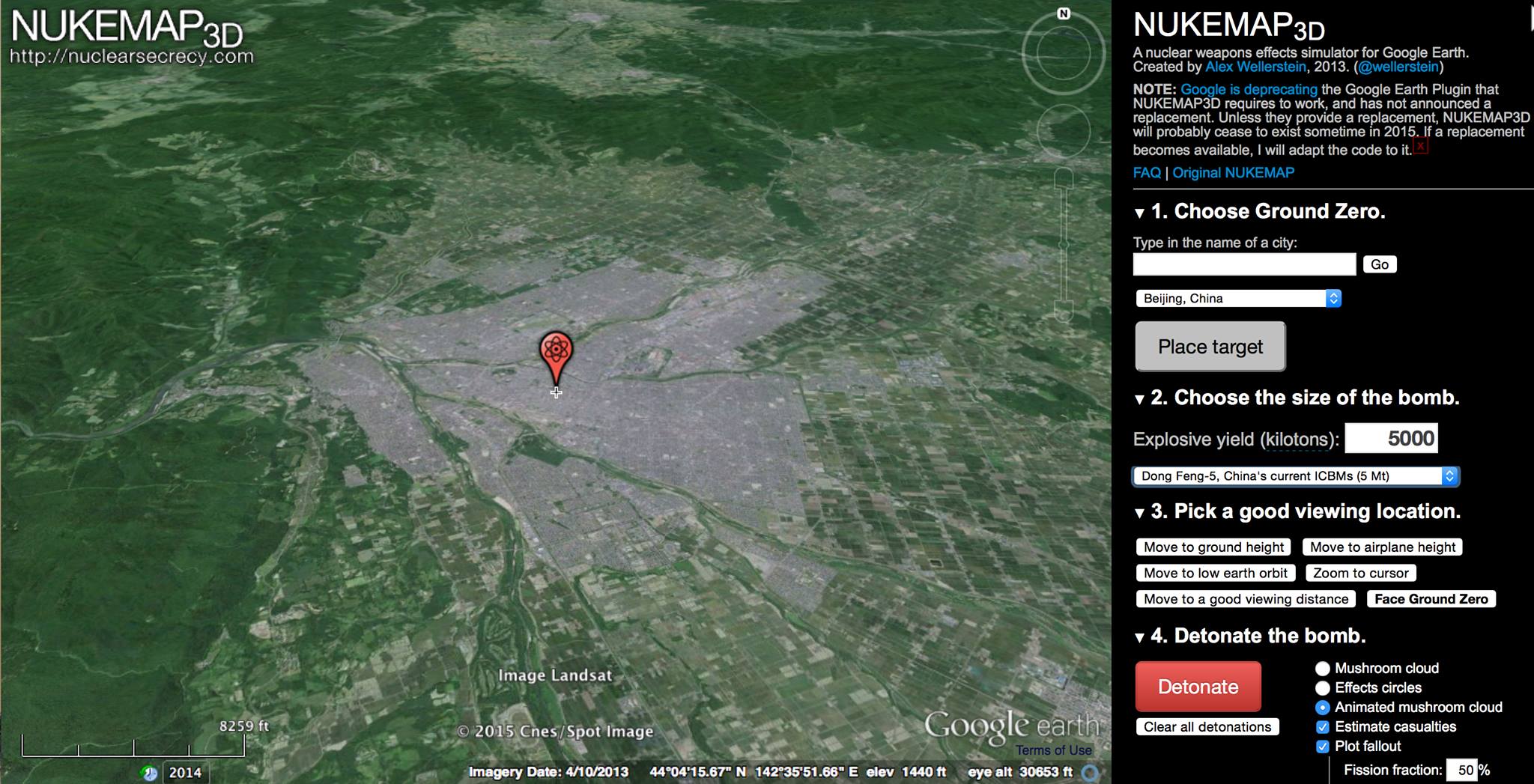This screenshot has width=1534, height=784.
Task: Collapse the Choose Ground Zero section
Action: point(1139,213)
